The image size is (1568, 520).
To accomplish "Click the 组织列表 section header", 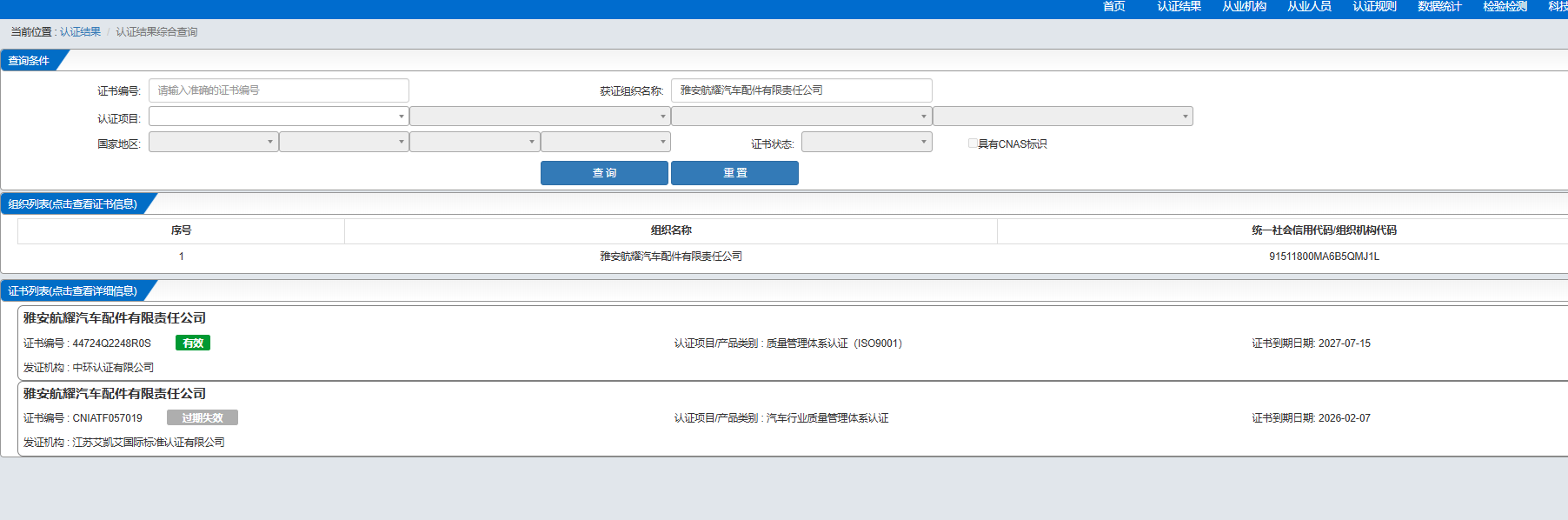I will pos(73,204).
